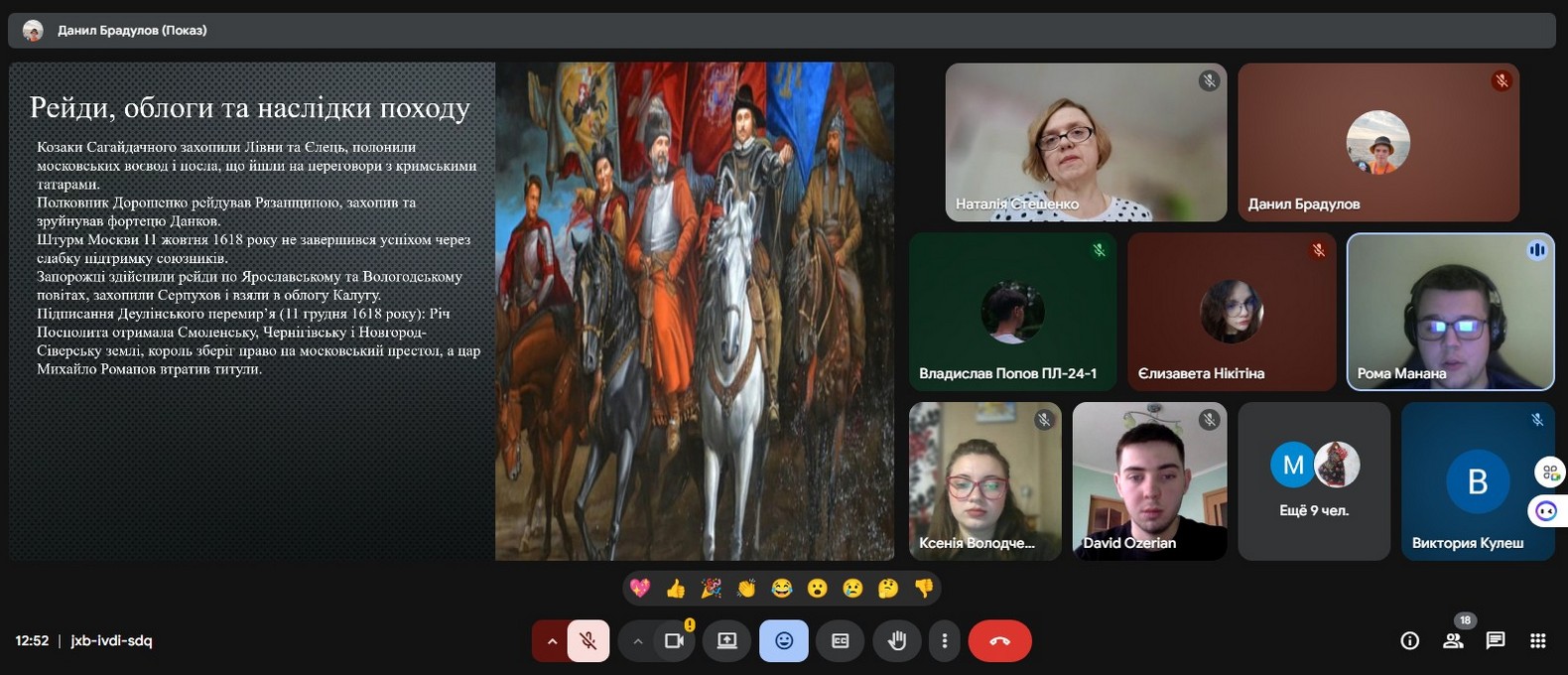Image resolution: width=1568 pixels, height=675 pixels.
Task: Open the activities grid menu
Action: point(1537,641)
